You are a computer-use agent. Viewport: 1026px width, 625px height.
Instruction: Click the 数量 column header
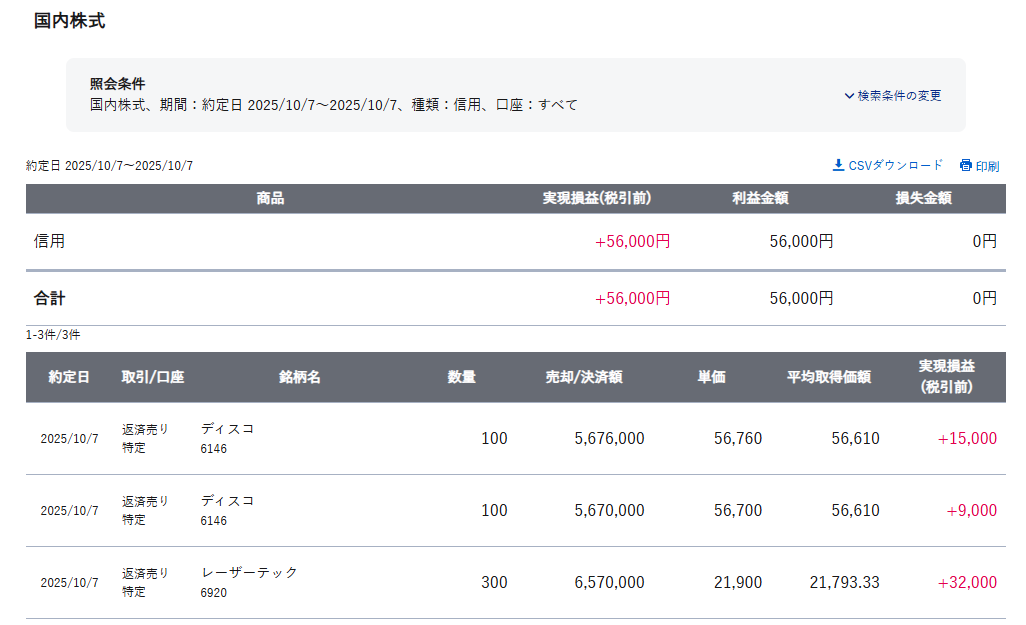461,377
